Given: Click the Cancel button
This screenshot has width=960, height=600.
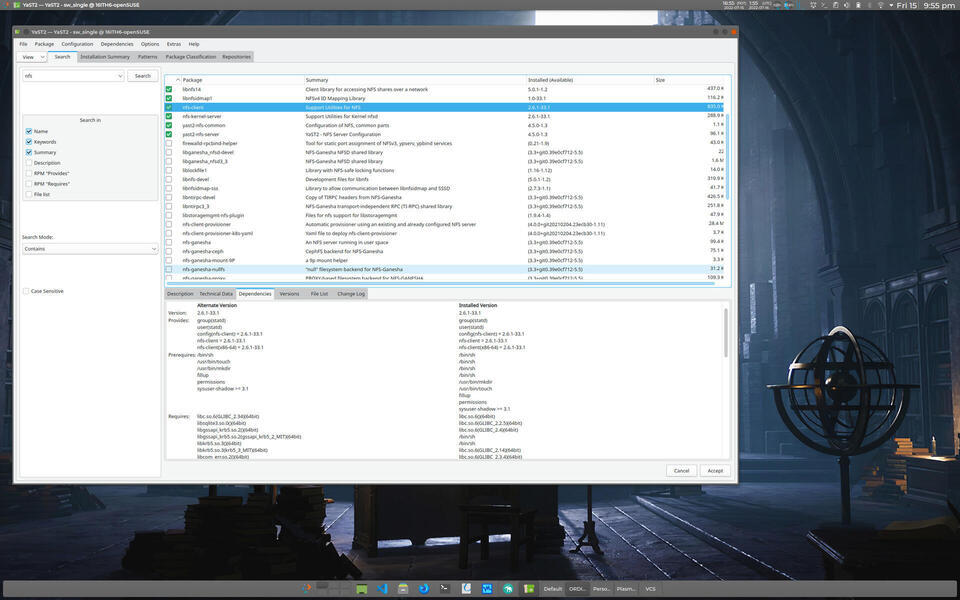Looking at the screenshot, I should 681,471.
